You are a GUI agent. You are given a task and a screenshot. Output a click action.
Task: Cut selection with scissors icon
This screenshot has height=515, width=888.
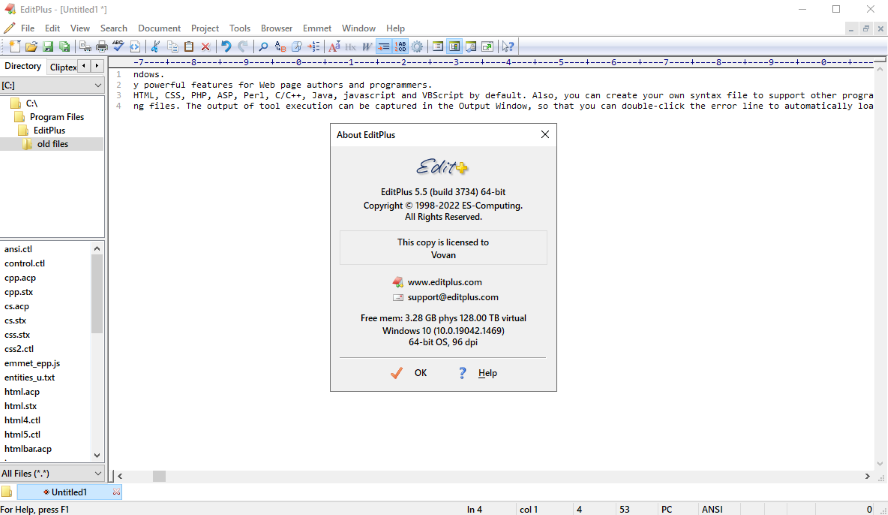[155, 46]
